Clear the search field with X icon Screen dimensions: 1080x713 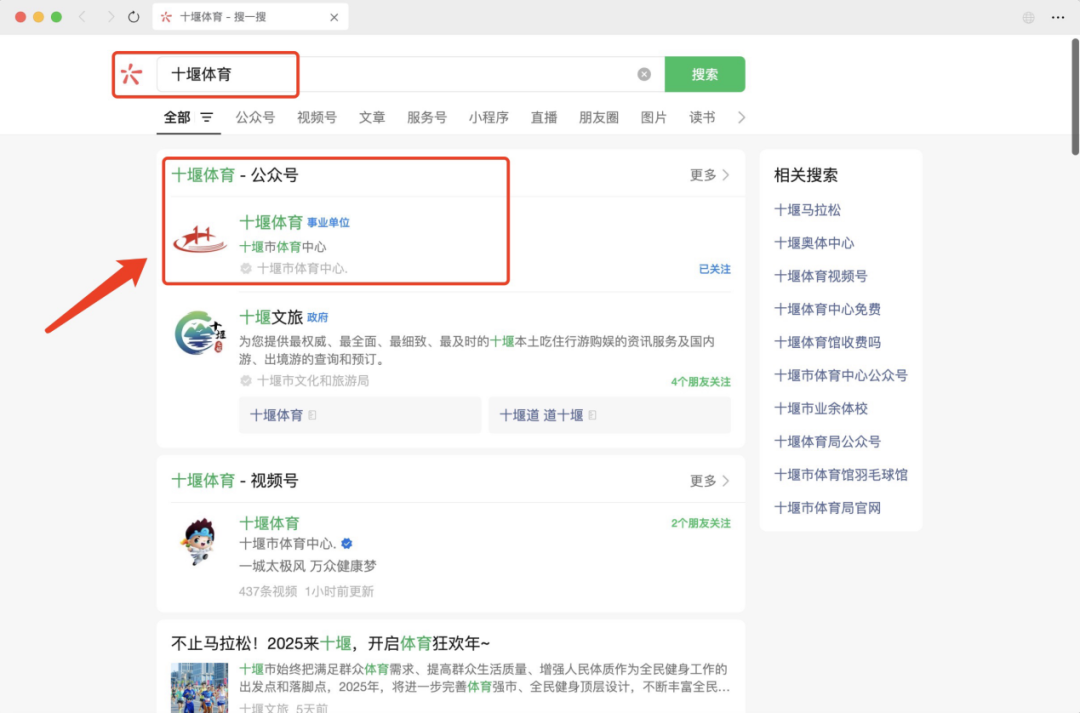click(644, 74)
